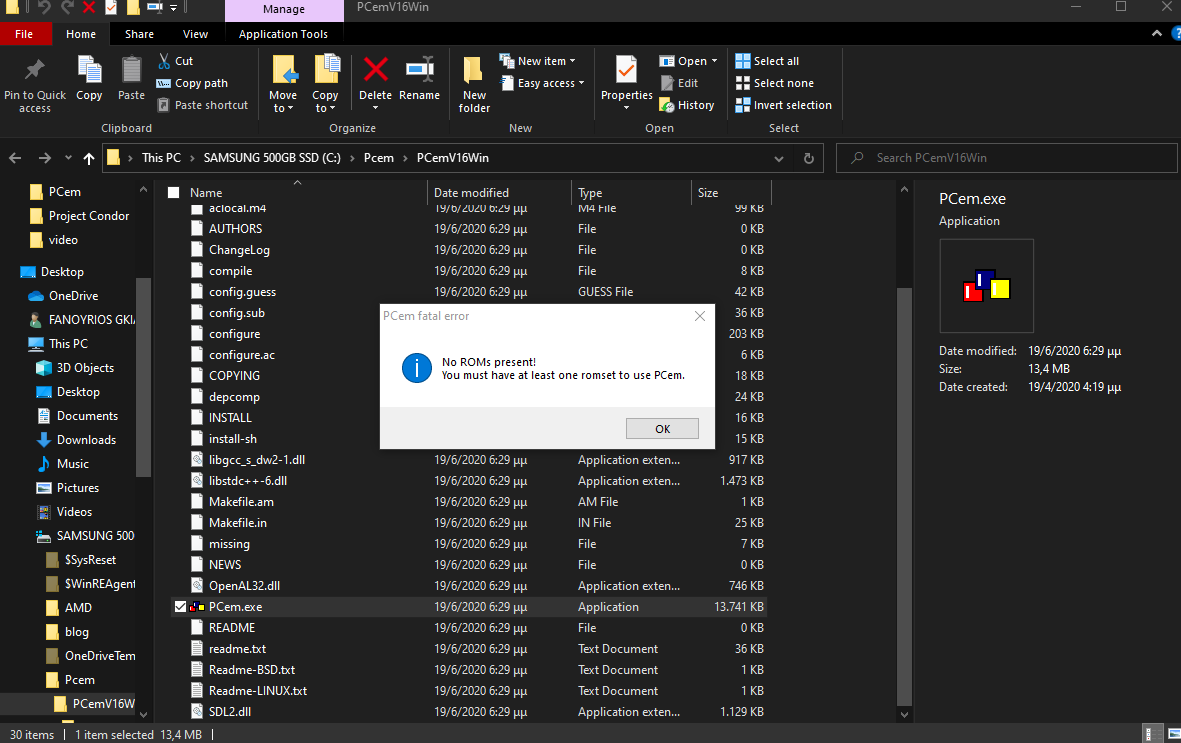Click This PC in the address bar

tap(161, 158)
